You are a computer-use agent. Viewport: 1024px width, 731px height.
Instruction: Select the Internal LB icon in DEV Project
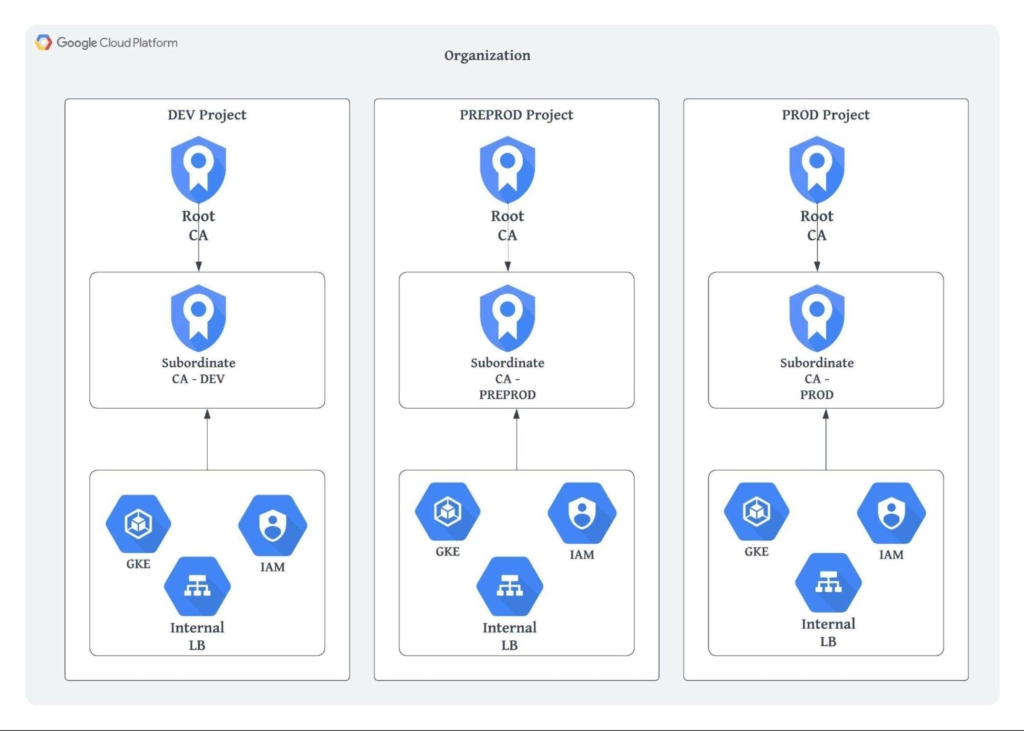click(x=197, y=586)
